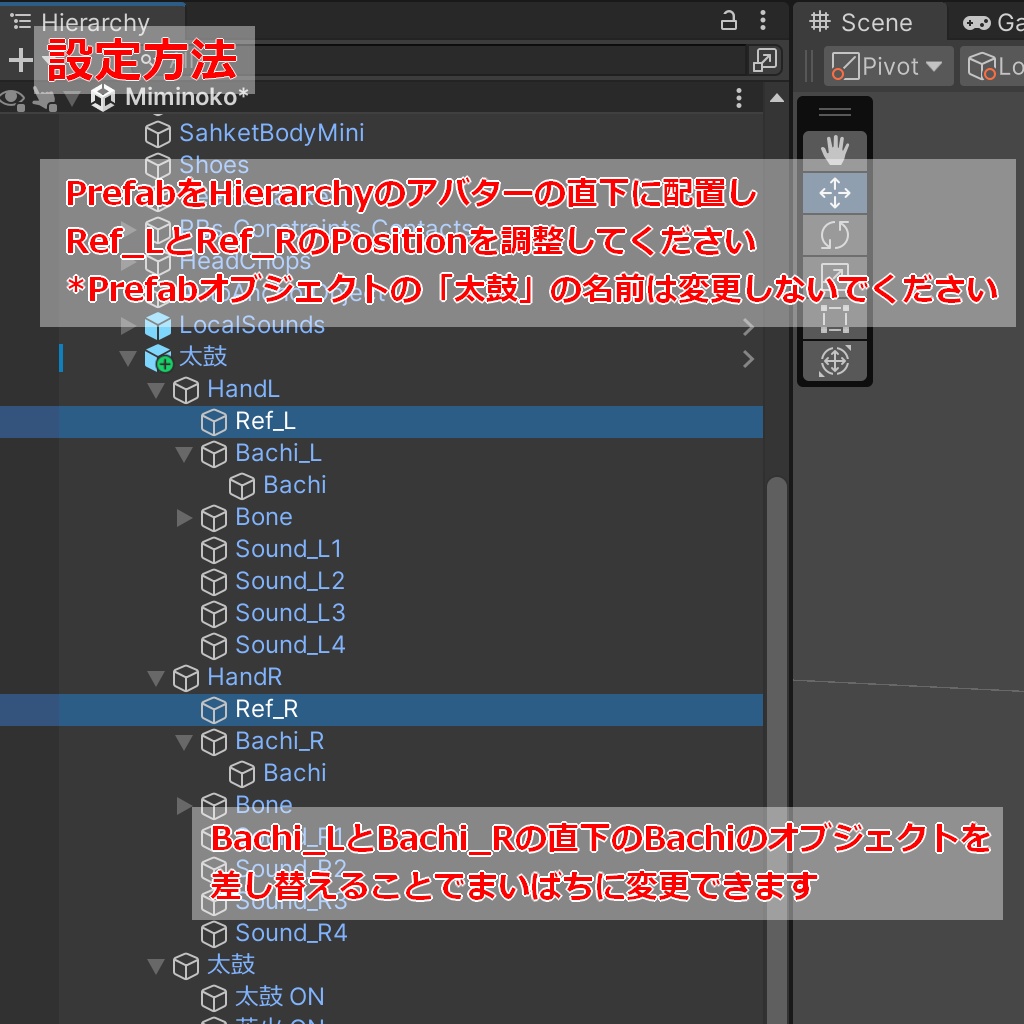The image size is (1024, 1024).
Task: Select the HandL object
Action: [243, 389]
